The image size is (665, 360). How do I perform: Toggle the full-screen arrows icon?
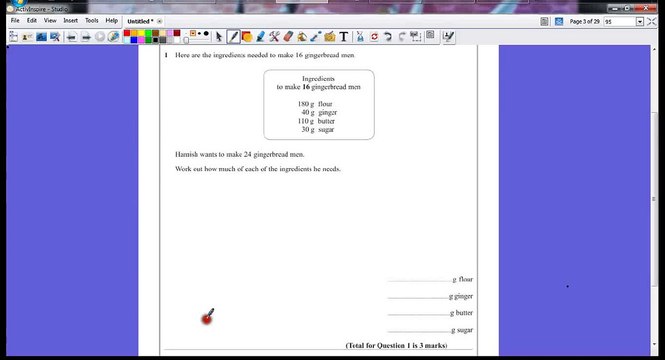(x=651, y=21)
